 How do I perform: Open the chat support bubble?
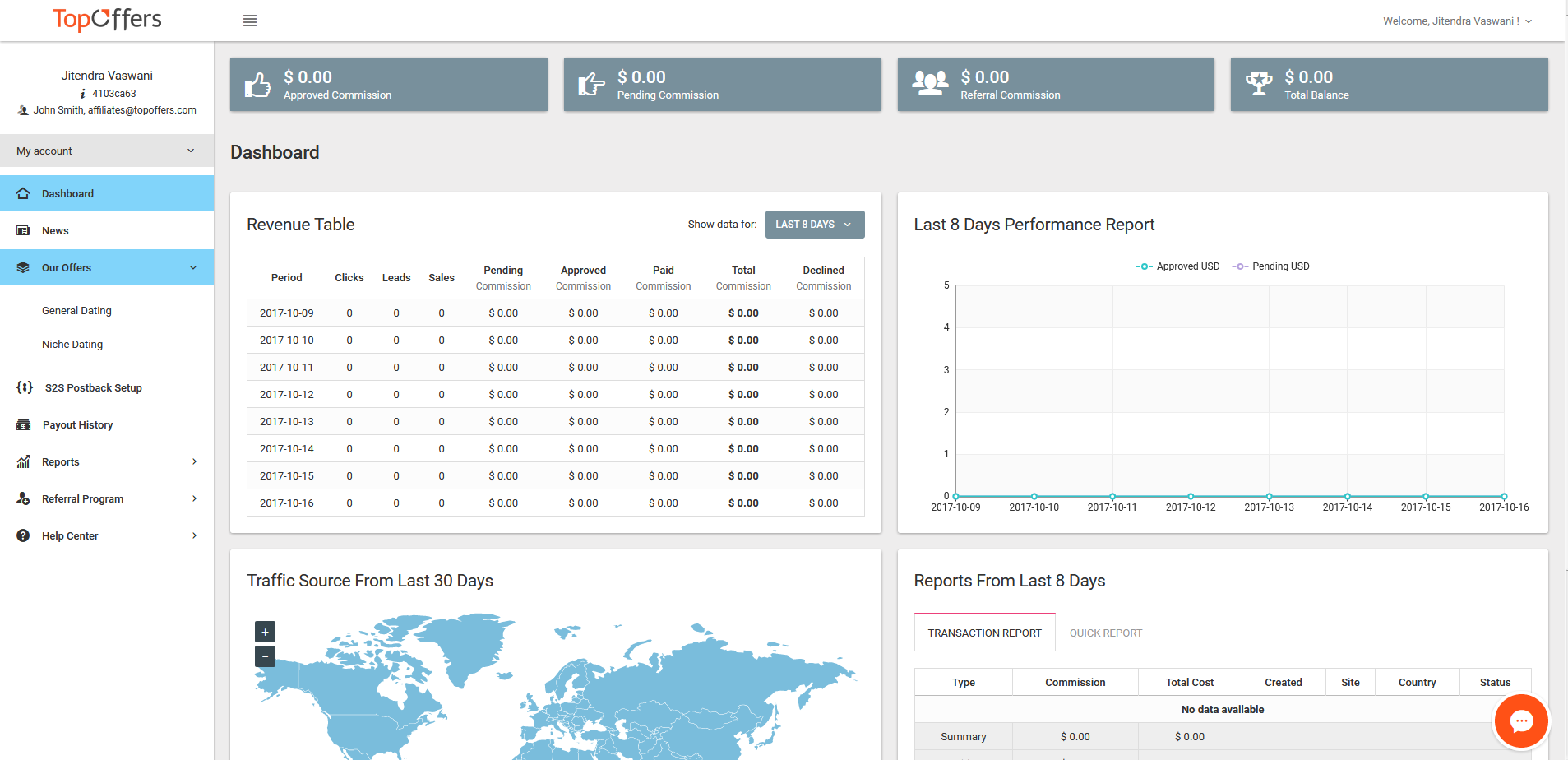pos(1521,721)
